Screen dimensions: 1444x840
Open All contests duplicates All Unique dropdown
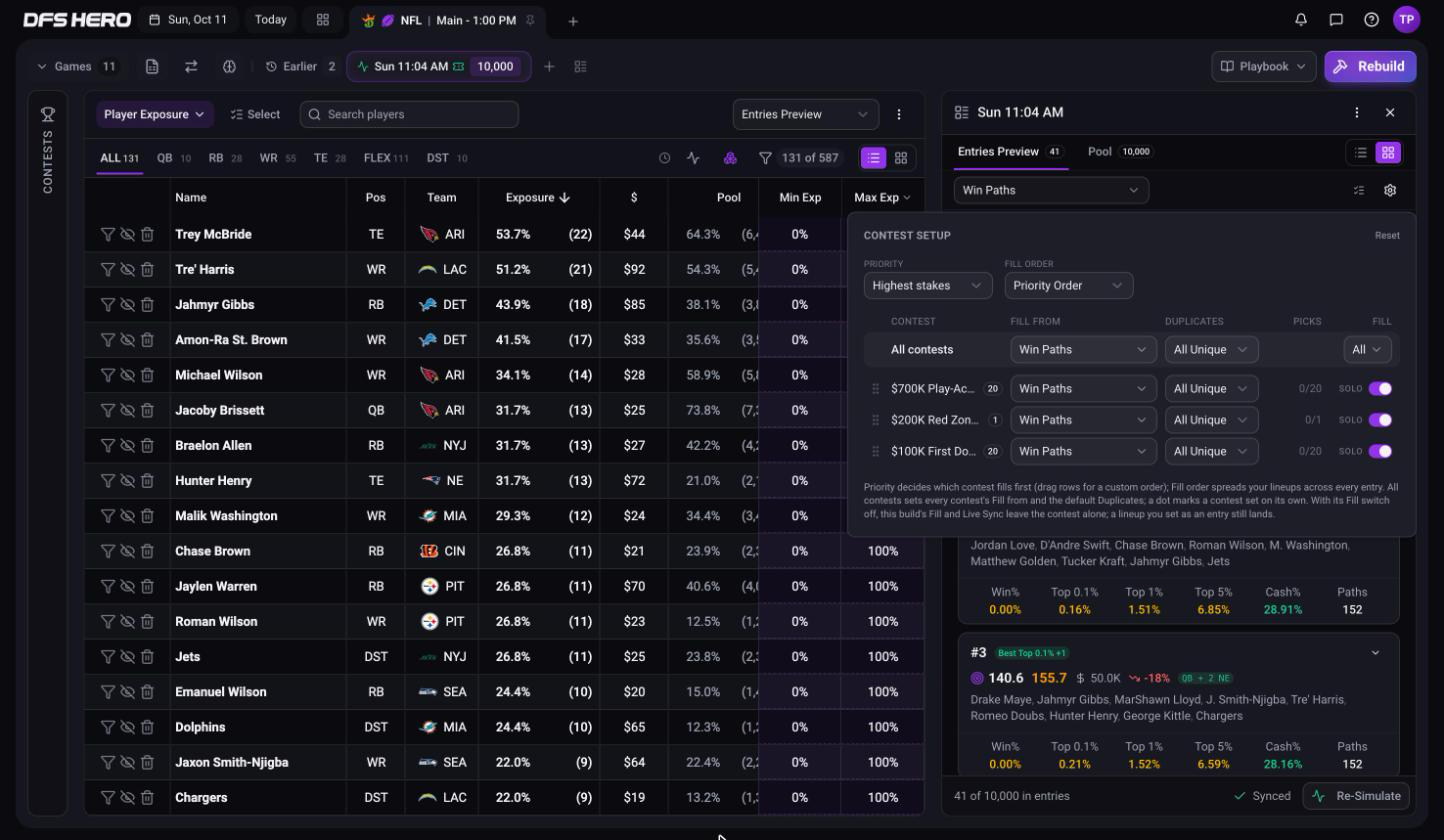coord(1211,349)
